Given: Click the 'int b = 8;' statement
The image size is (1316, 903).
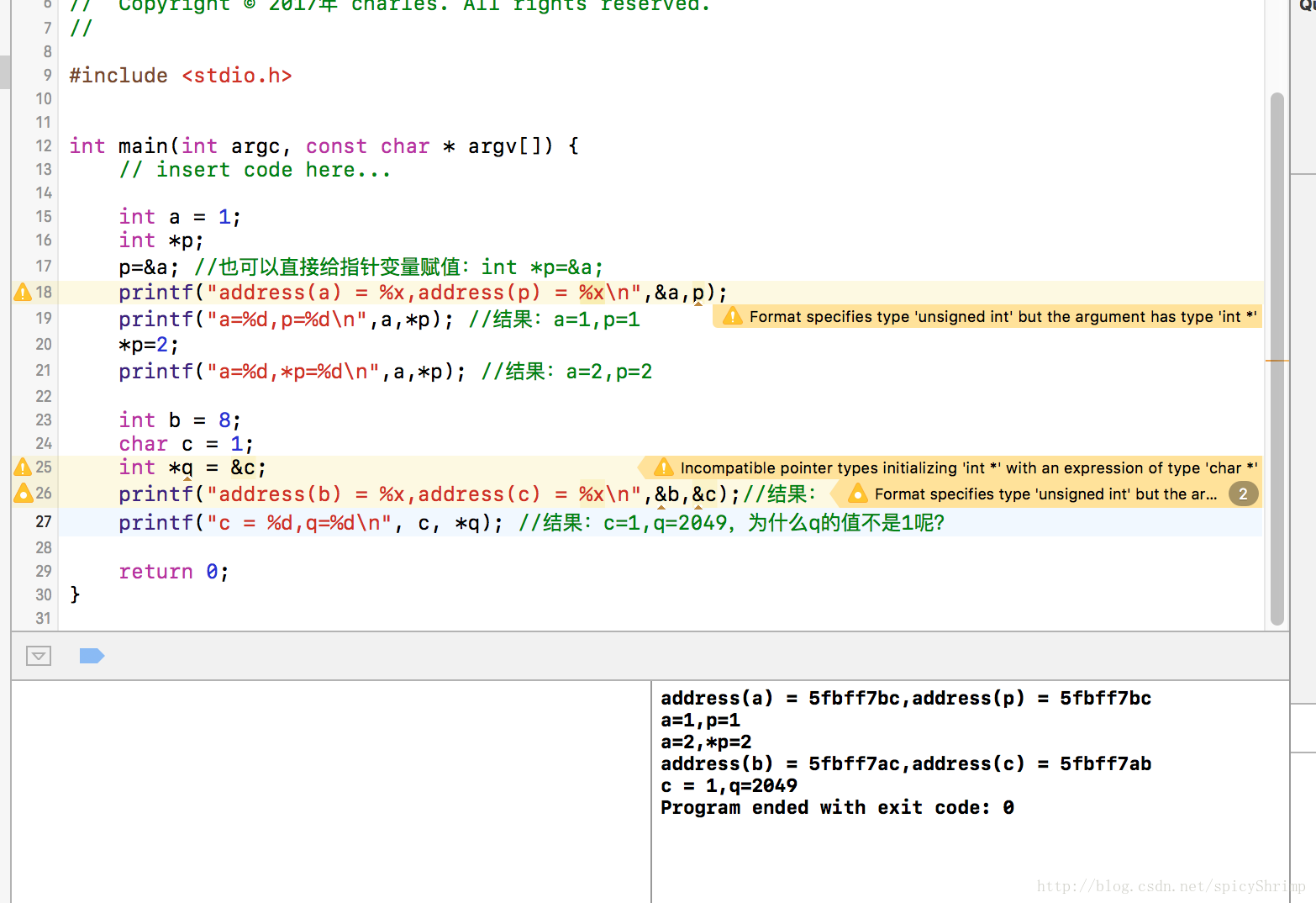Looking at the screenshot, I should click(x=180, y=420).
